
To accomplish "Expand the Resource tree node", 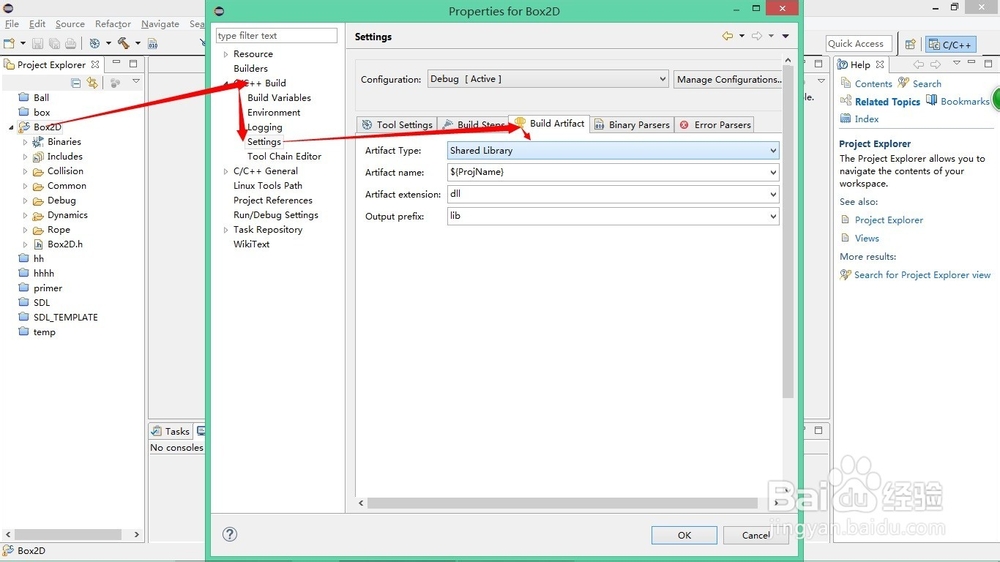I will (226, 54).
